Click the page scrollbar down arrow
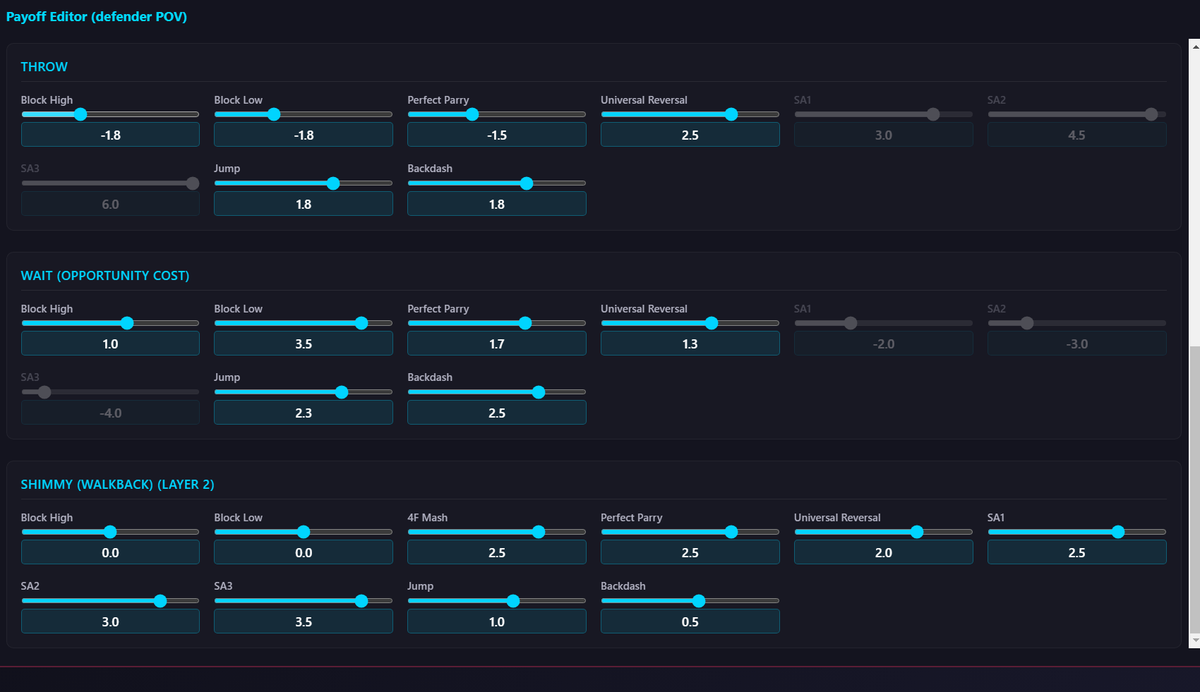This screenshot has height=692, width=1200. [x=1193, y=640]
